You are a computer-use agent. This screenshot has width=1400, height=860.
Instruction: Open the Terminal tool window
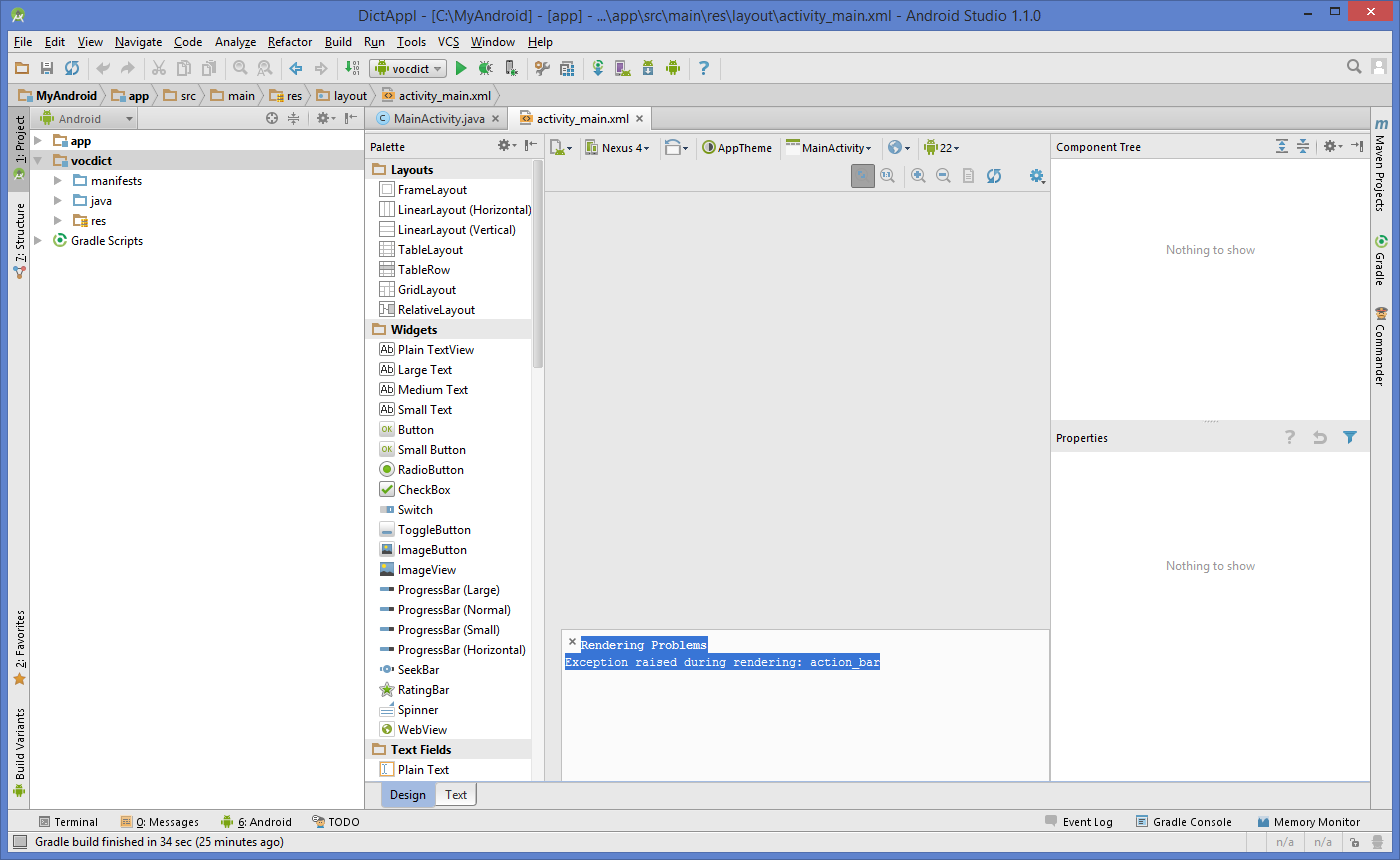[x=68, y=822]
